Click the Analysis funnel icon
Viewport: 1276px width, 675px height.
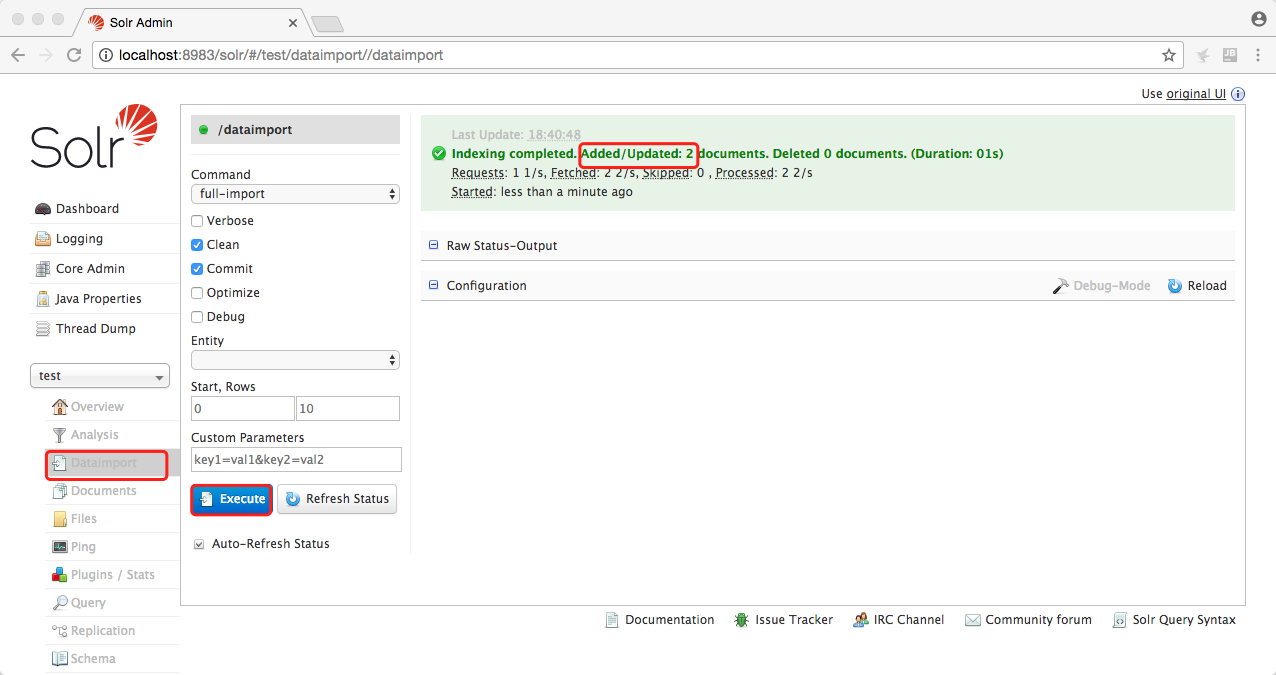(60, 435)
